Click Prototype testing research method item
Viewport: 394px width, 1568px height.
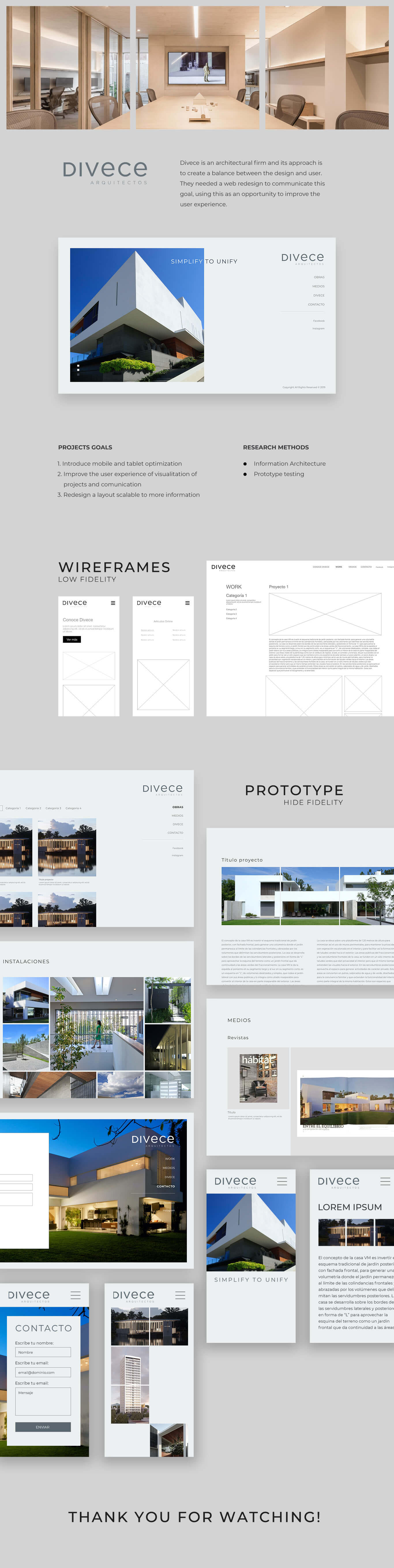[279, 474]
